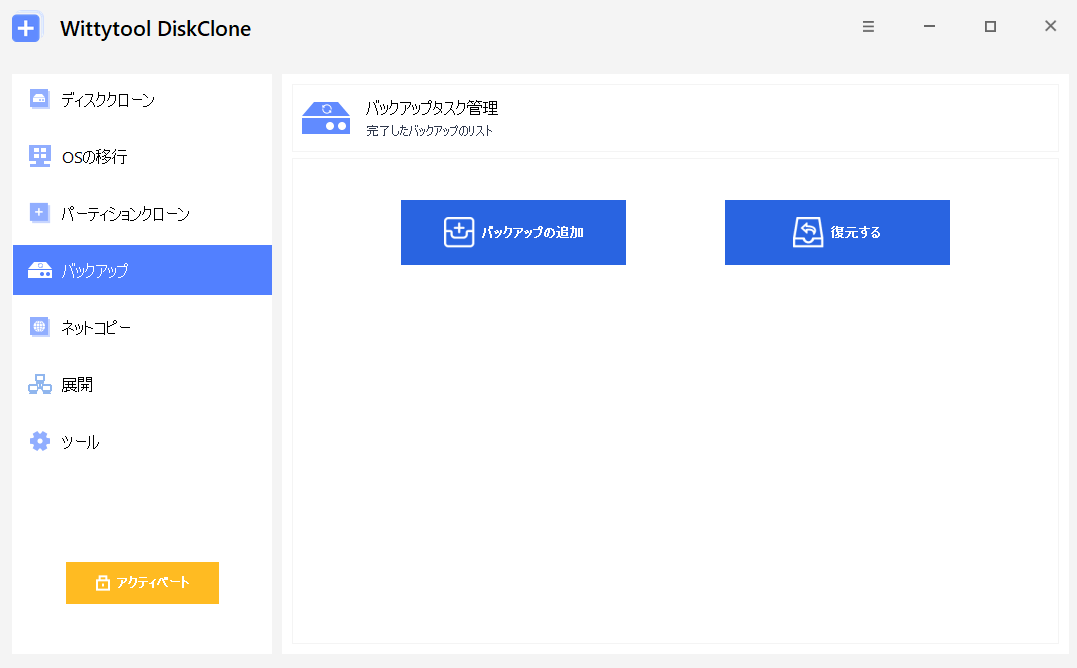
Task: Go to the ネットコピー section
Action: [142, 327]
